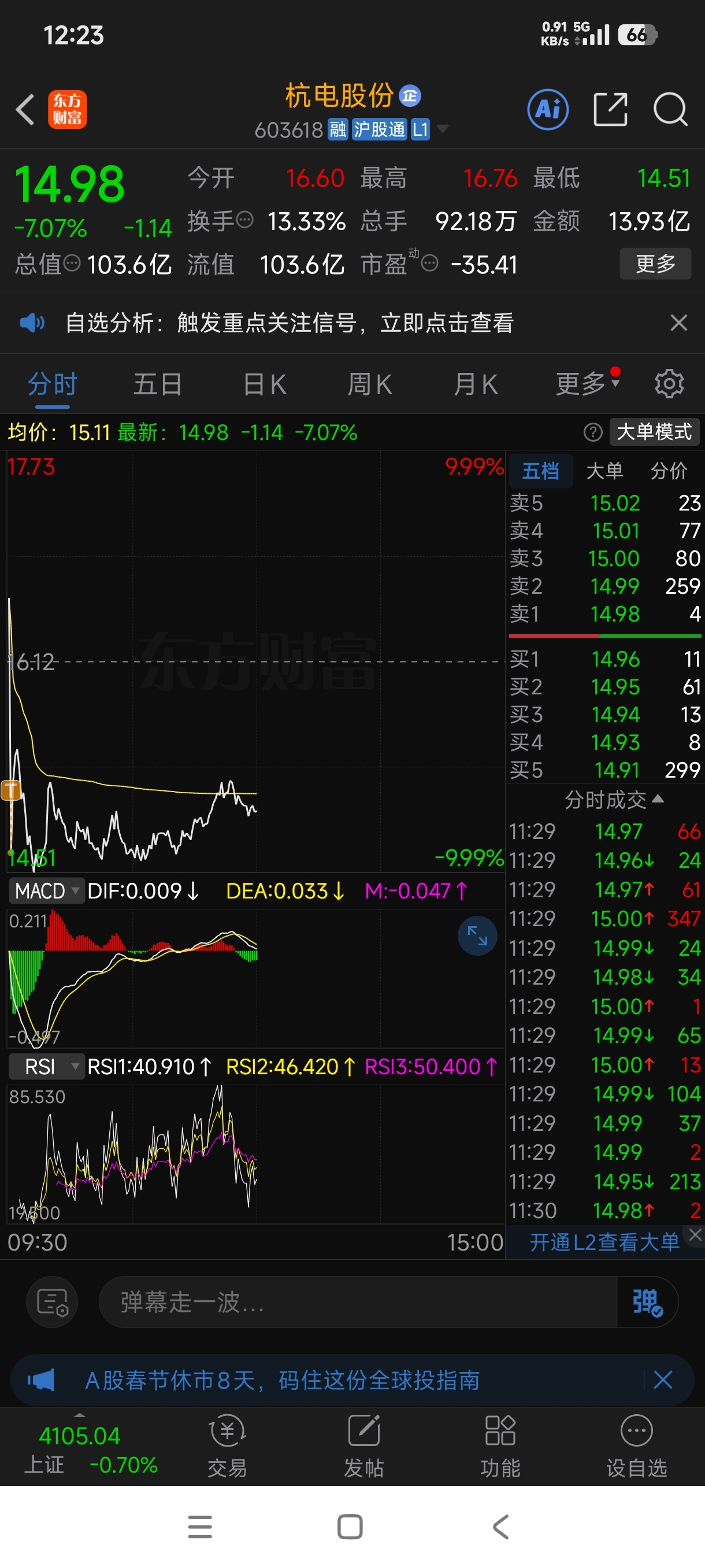Toggle the 弹 danmaku switch
Image resolution: width=705 pixels, height=1568 pixels.
point(647,1302)
